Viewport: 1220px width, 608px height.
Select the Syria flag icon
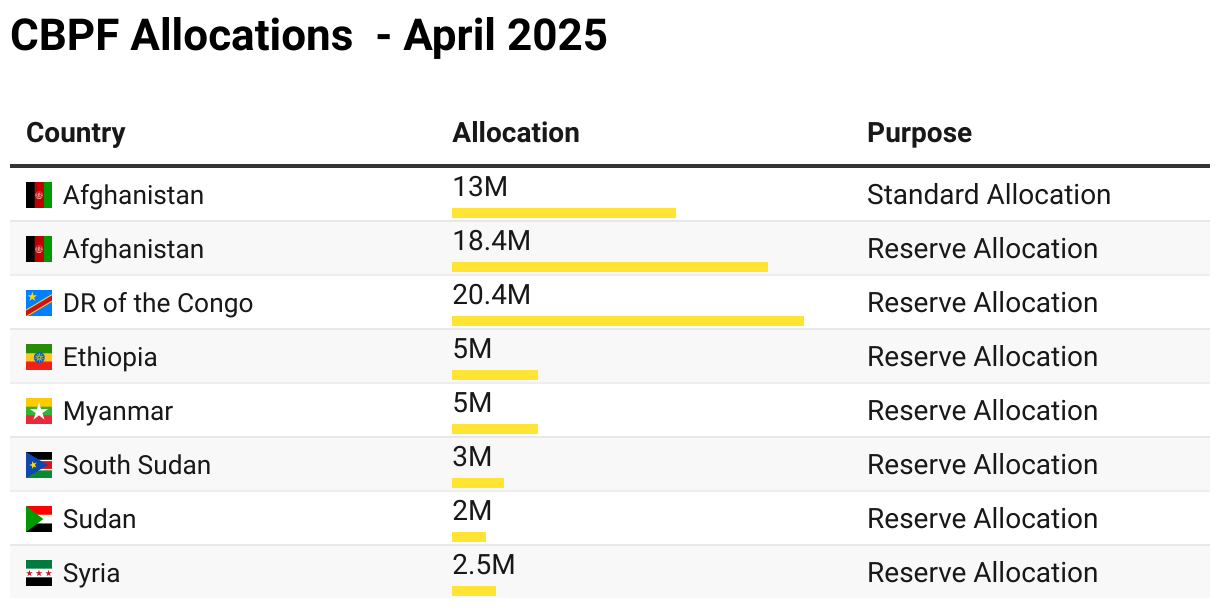[x=39, y=573]
